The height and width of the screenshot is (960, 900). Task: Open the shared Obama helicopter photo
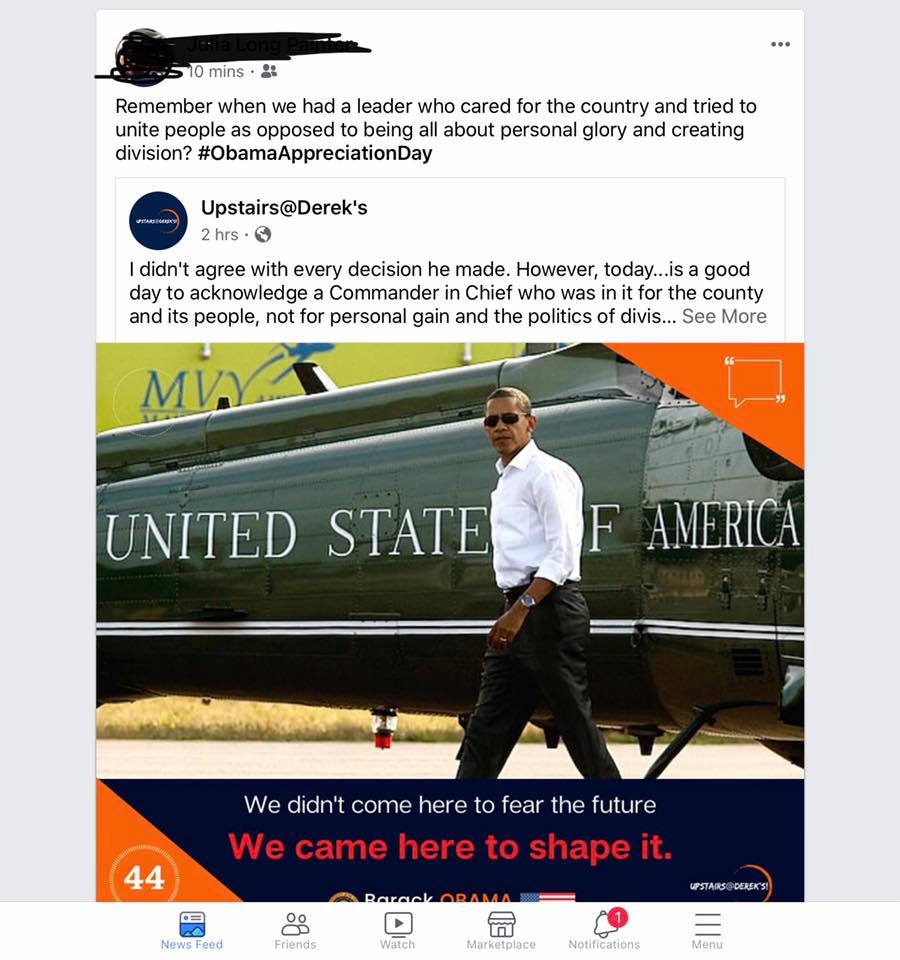click(450, 621)
